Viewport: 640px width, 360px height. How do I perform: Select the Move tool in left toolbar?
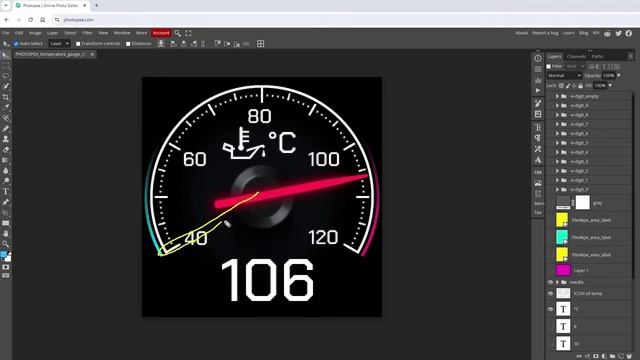pos(6,55)
